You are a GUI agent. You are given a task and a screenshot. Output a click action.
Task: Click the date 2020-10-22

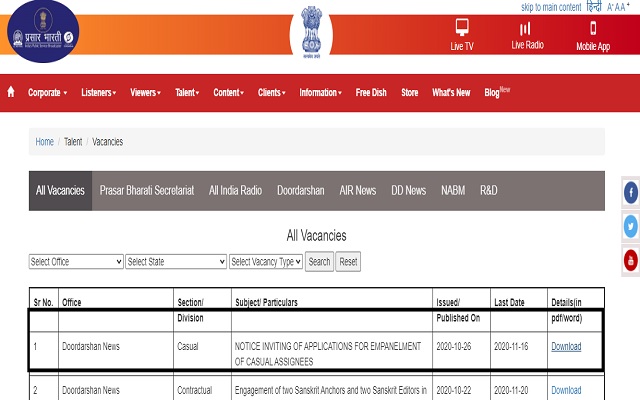[453, 391]
